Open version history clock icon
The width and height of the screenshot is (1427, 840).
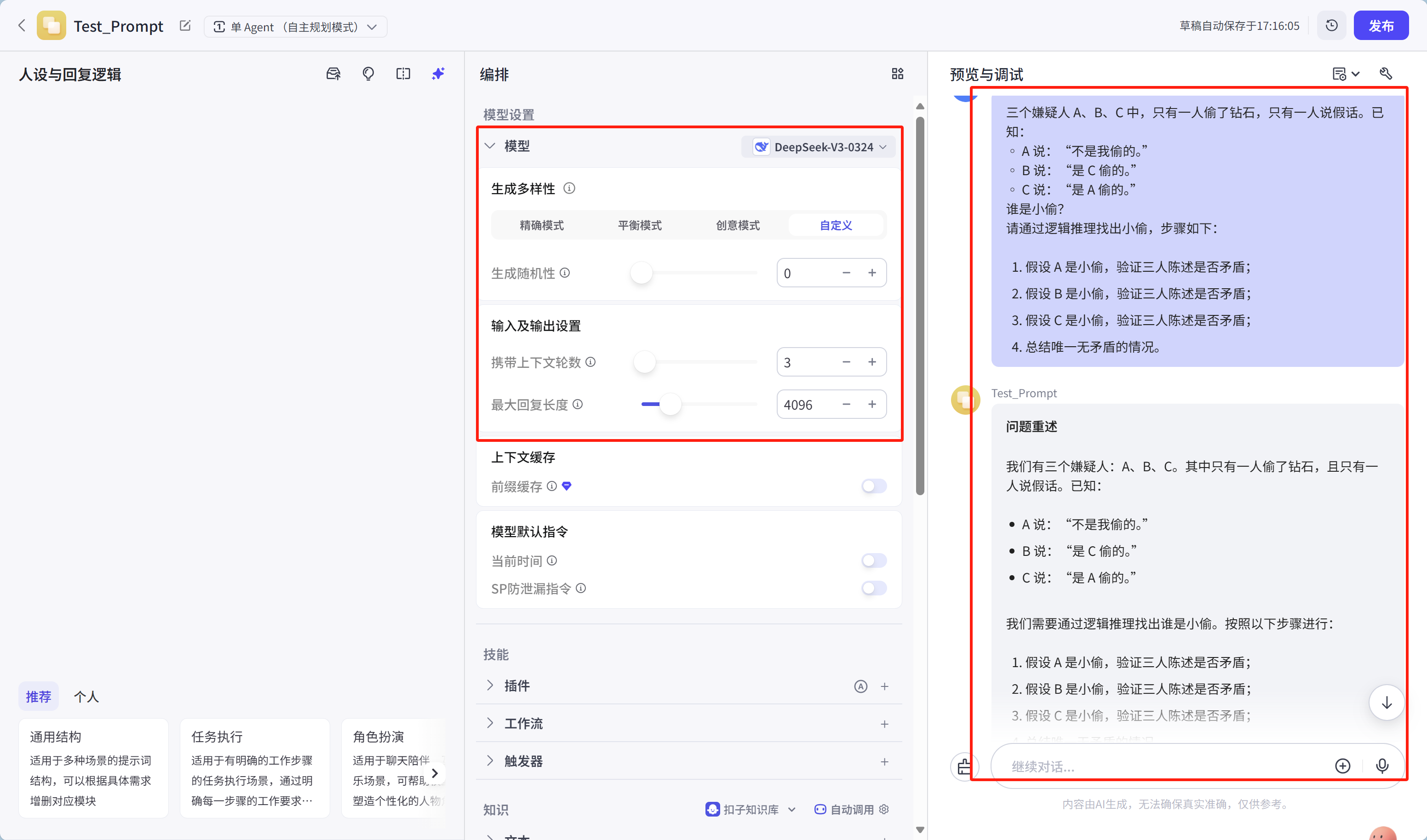(x=1331, y=25)
